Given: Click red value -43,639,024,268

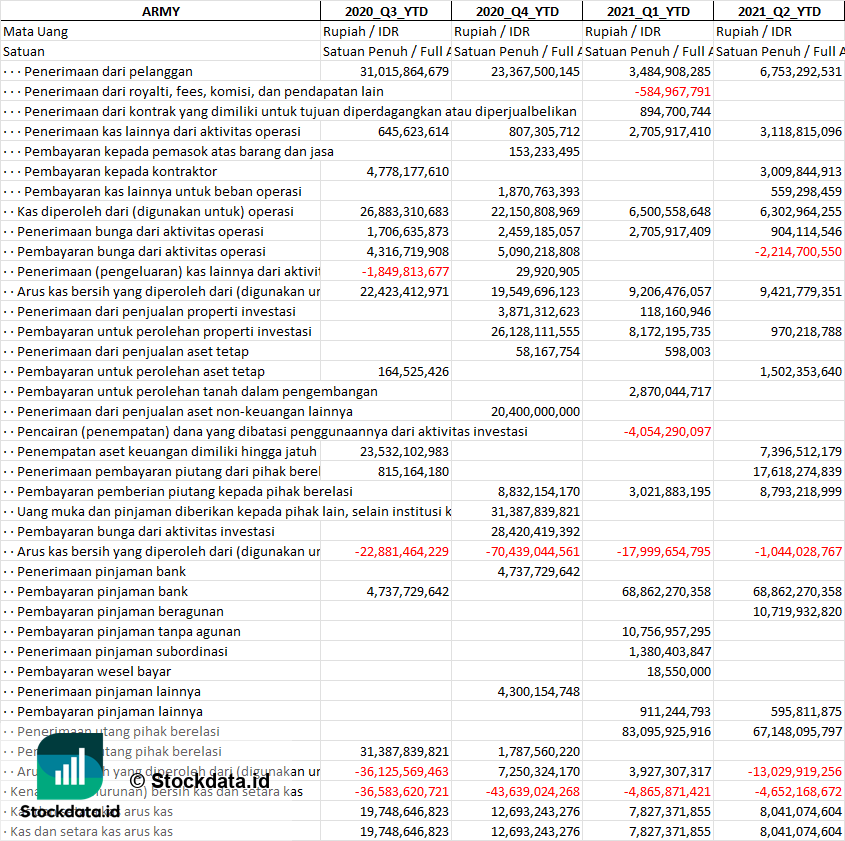Looking at the screenshot, I should coord(532,791).
